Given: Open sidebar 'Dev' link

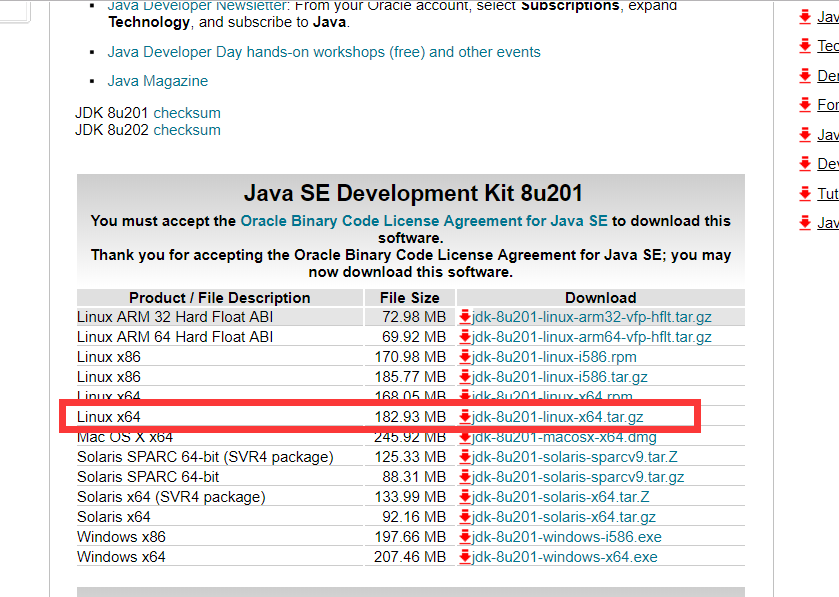Looking at the screenshot, I should tap(828, 163).
